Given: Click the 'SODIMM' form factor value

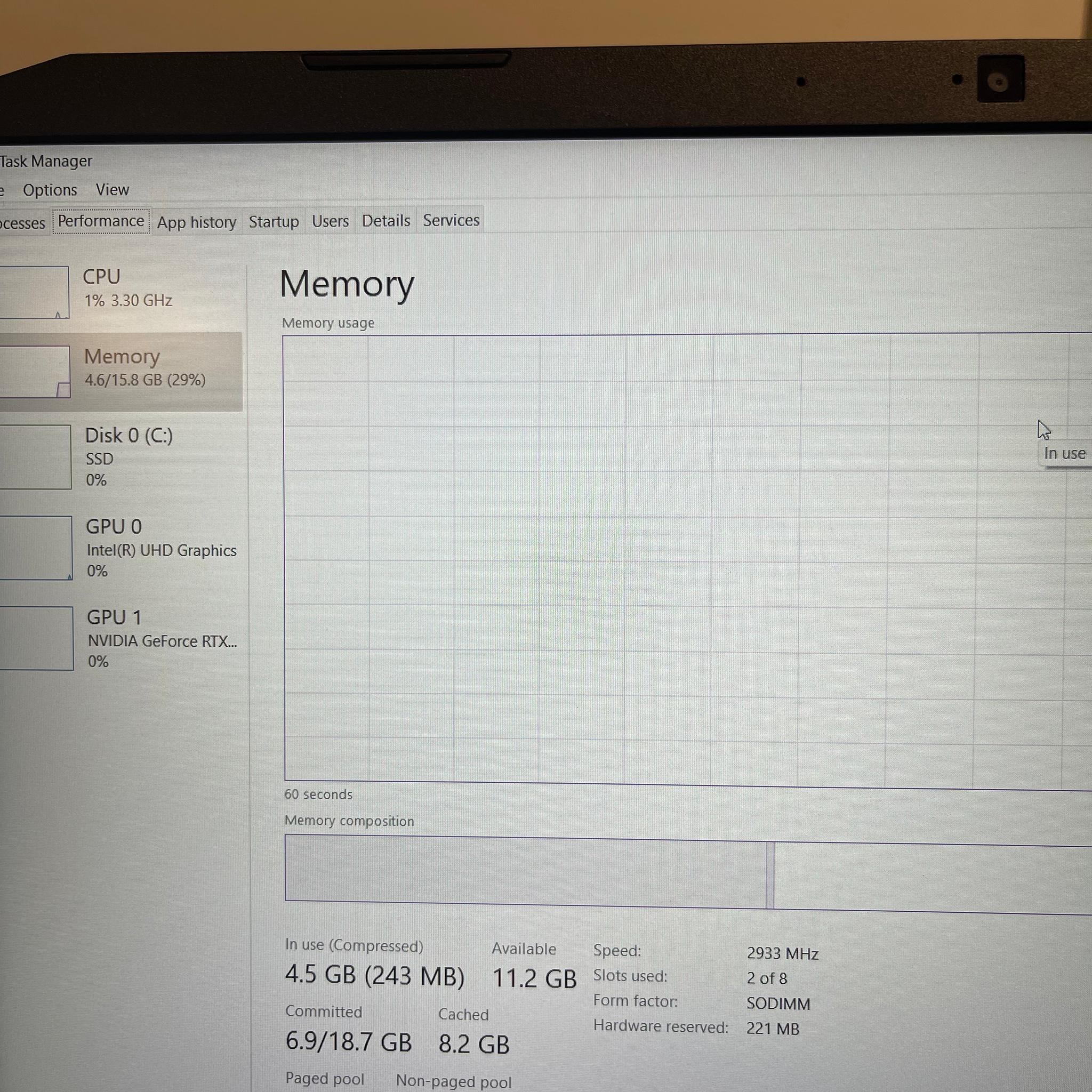Looking at the screenshot, I should pyautogui.click(x=778, y=1004).
